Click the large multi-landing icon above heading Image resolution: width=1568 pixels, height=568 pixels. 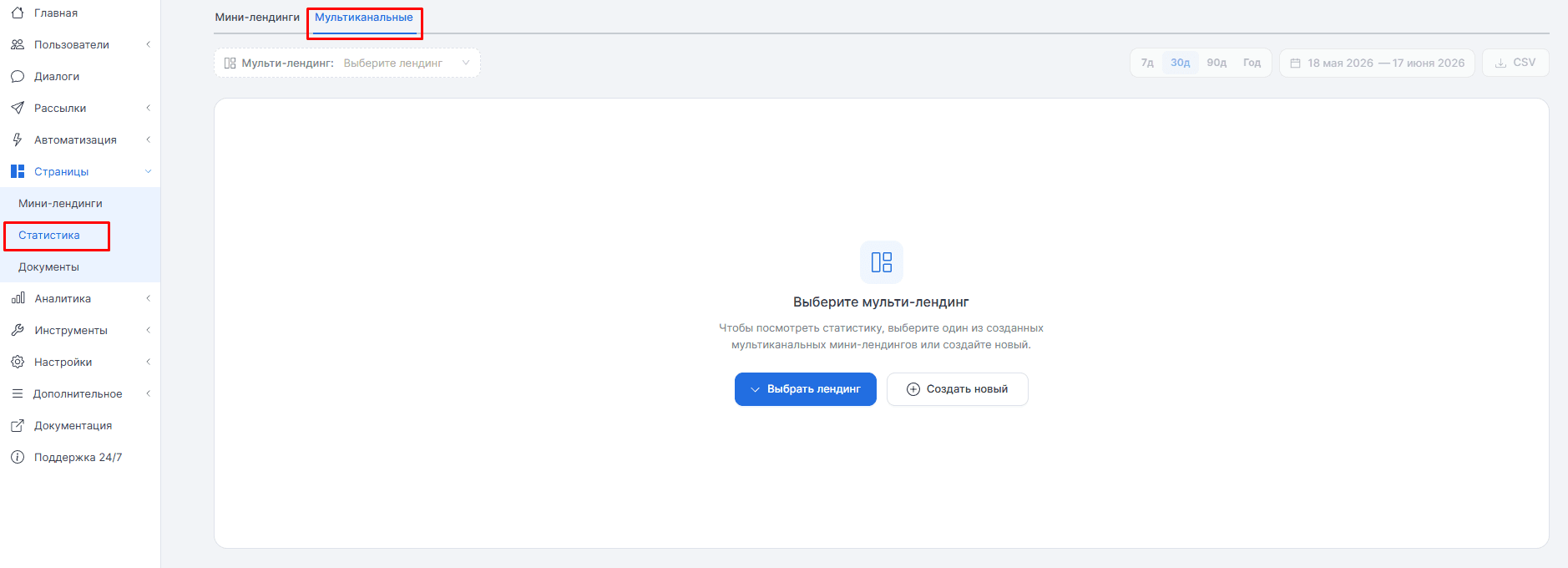coord(882,262)
